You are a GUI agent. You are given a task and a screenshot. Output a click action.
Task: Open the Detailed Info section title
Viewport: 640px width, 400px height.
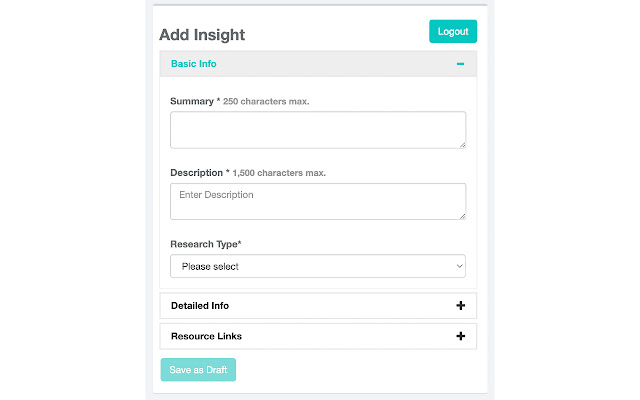pos(200,306)
